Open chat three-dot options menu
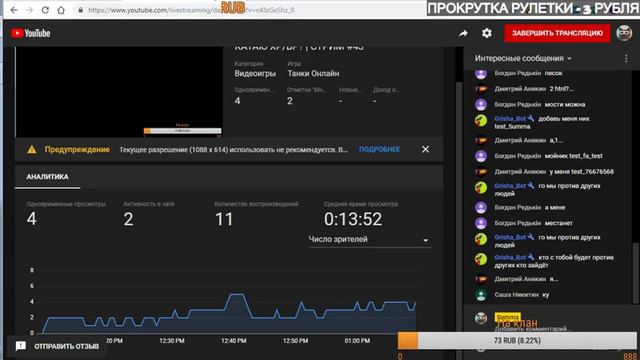This screenshot has width=640, height=360. 626,59
